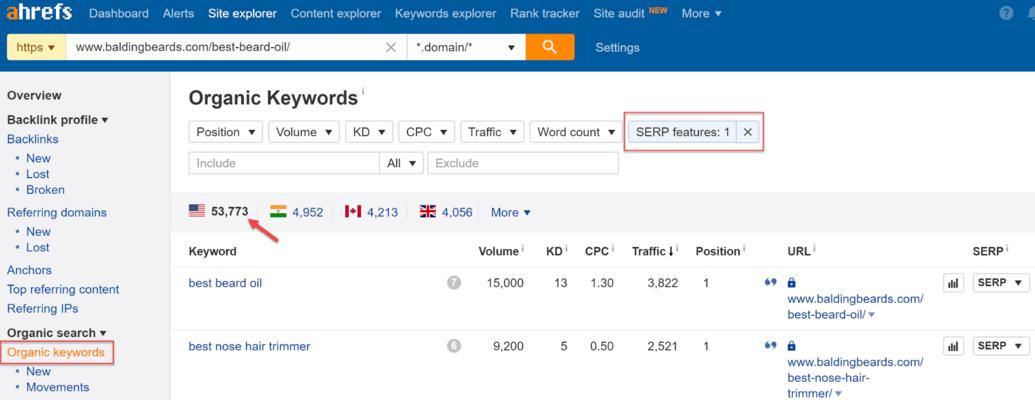Screen dimensions: 1035x400
Task: Open the Overview sidebar link
Action: click(x=34, y=95)
